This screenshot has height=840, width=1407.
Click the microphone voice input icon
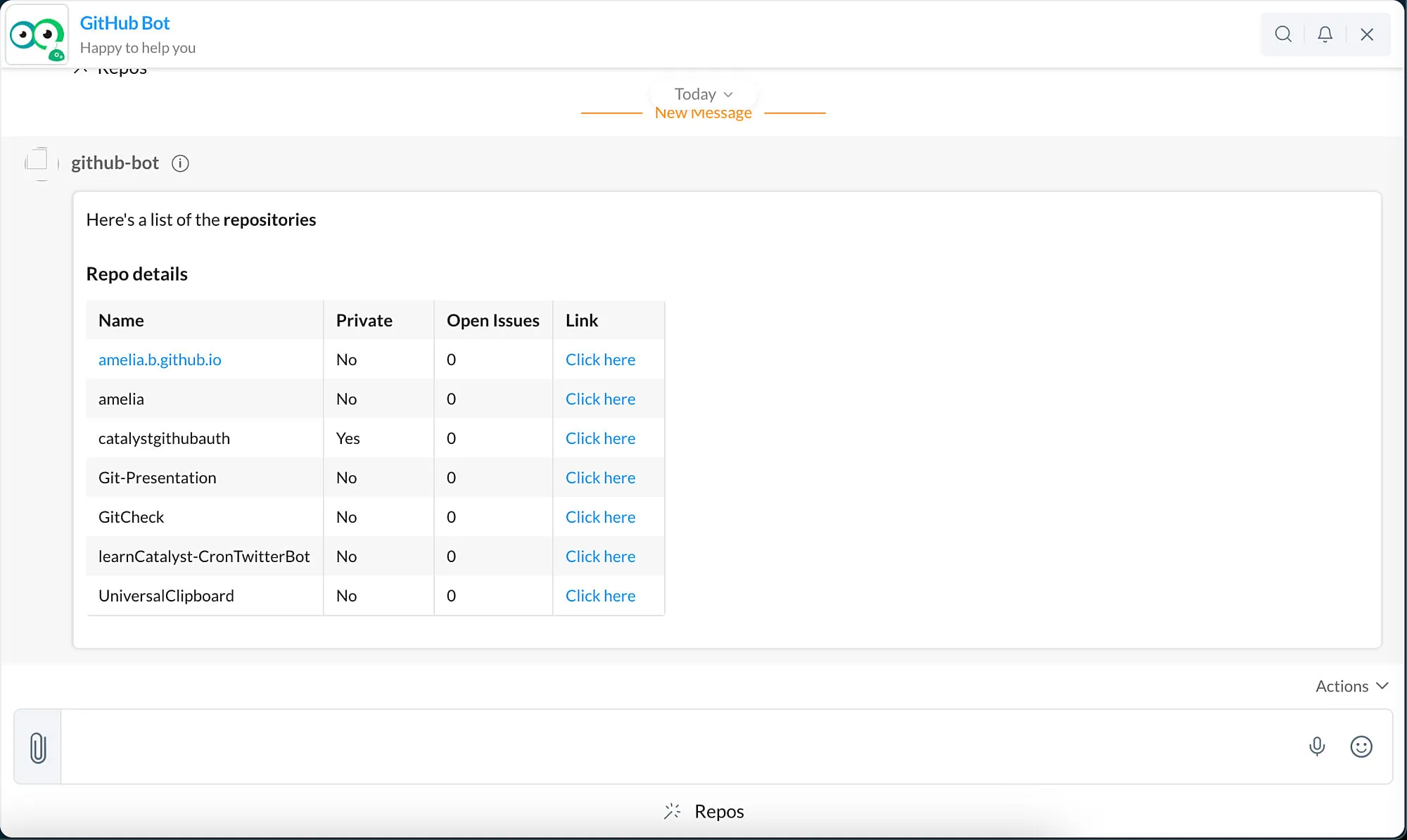pyautogui.click(x=1317, y=746)
